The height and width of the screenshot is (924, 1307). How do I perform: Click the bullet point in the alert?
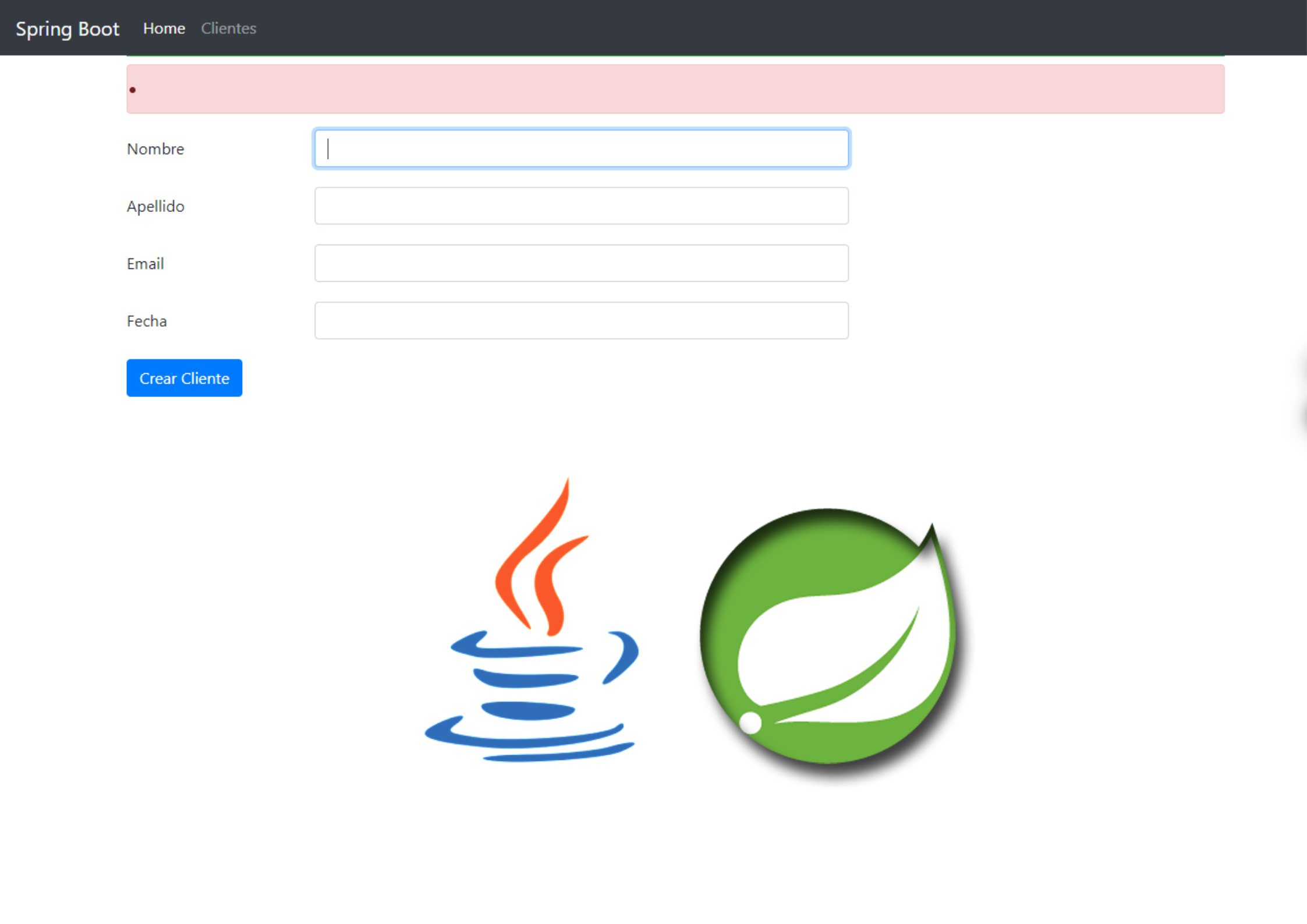click(x=133, y=90)
